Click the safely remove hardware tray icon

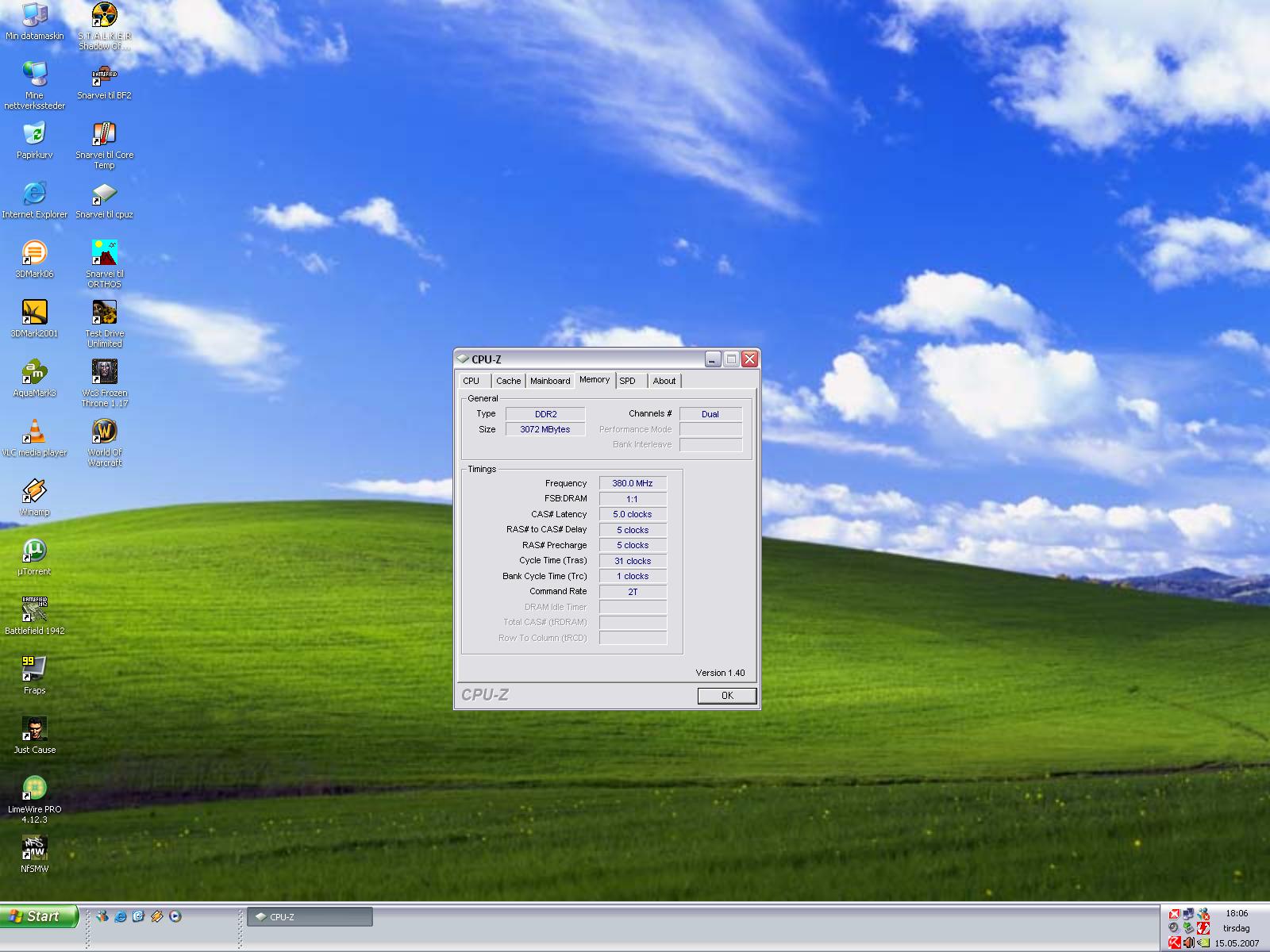click(1188, 928)
